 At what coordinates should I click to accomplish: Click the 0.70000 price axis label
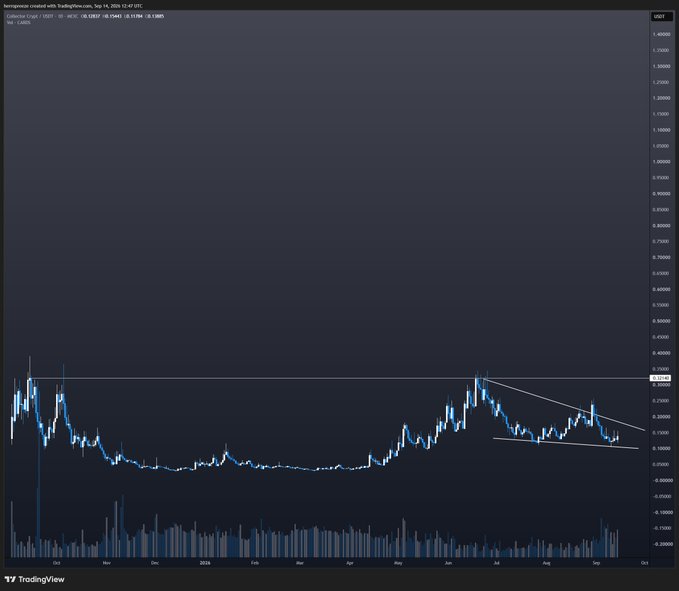click(x=661, y=257)
